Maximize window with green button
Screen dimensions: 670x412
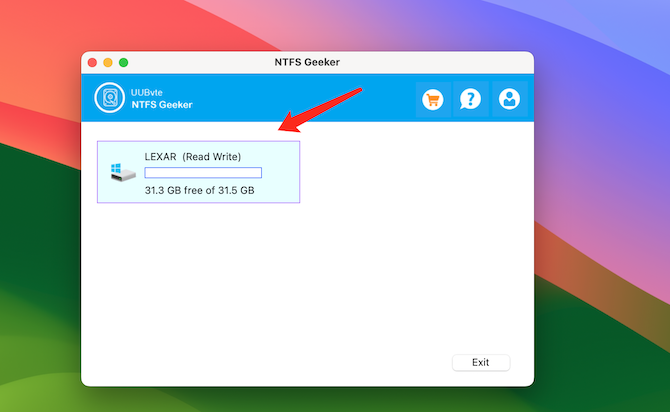(x=123, y=62)
